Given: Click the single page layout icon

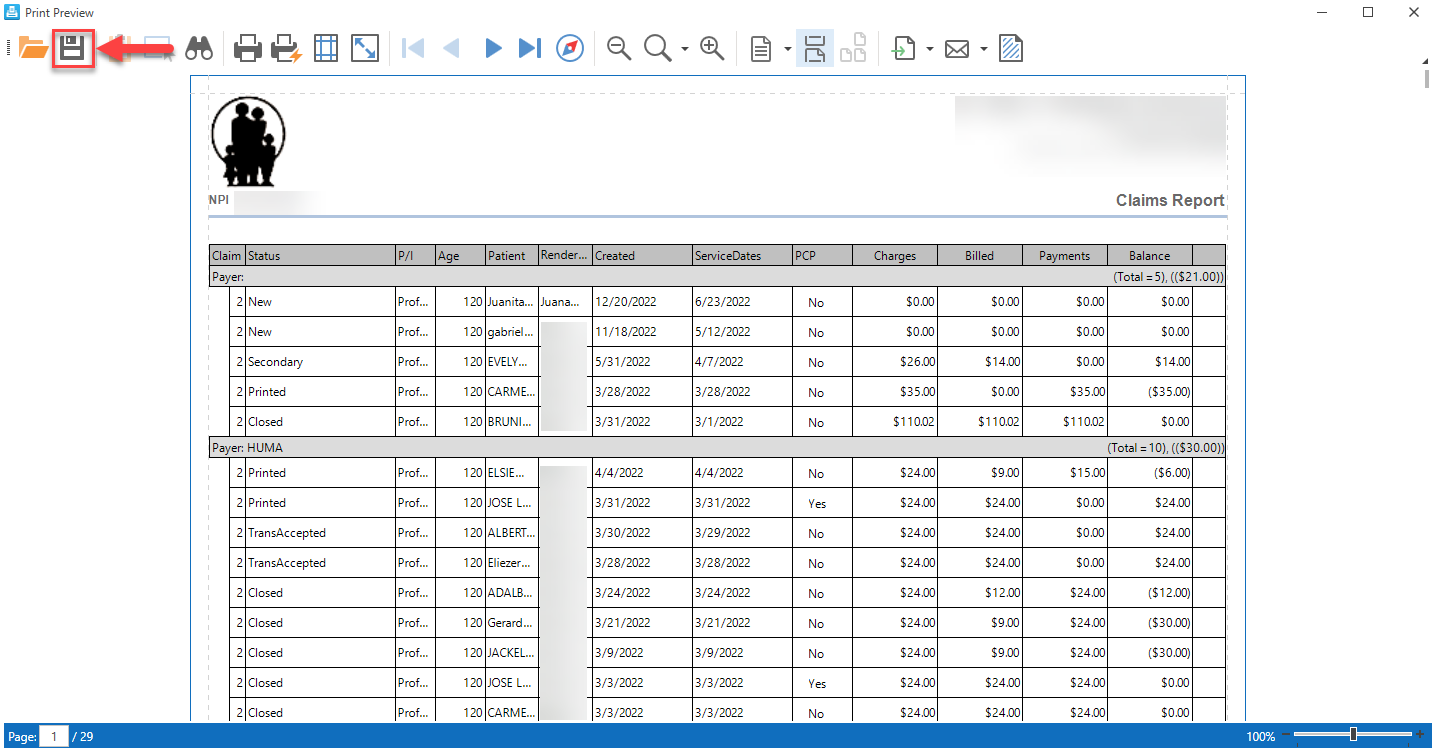Looking at the screenshot, I should click(761, 48).
